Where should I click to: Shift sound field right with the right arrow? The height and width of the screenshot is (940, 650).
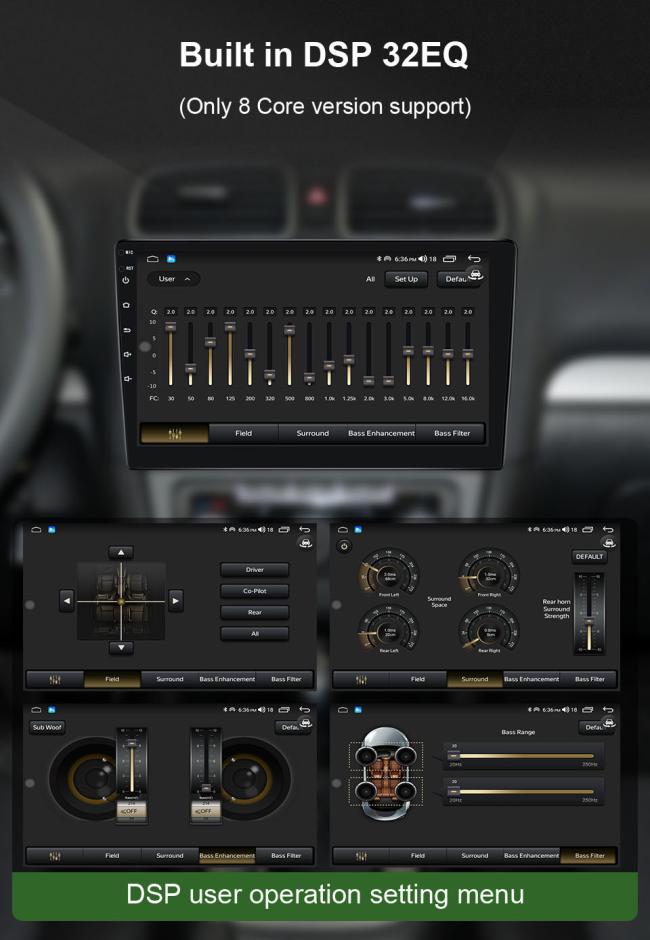click(176, 600)
